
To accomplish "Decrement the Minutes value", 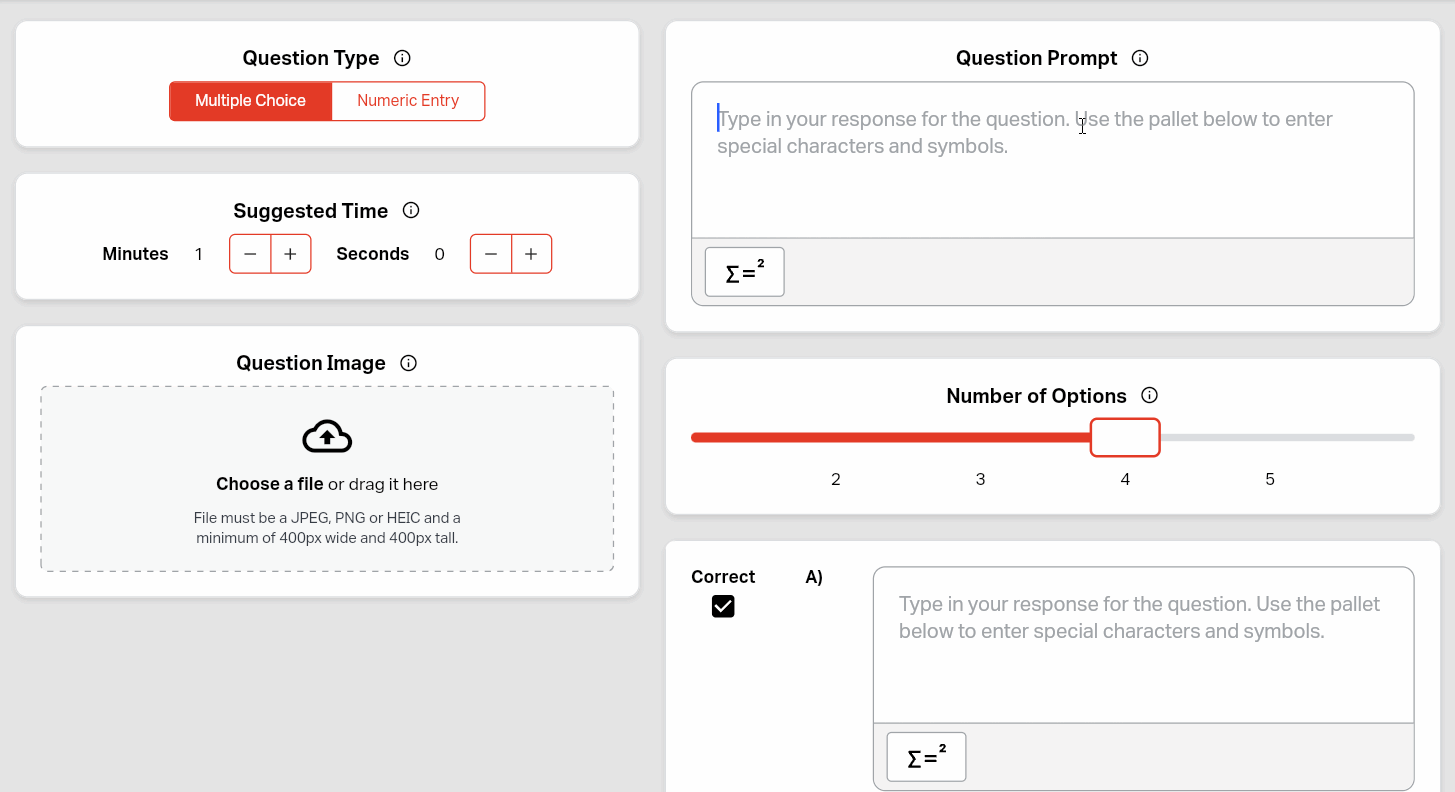I will click(249, 253).
